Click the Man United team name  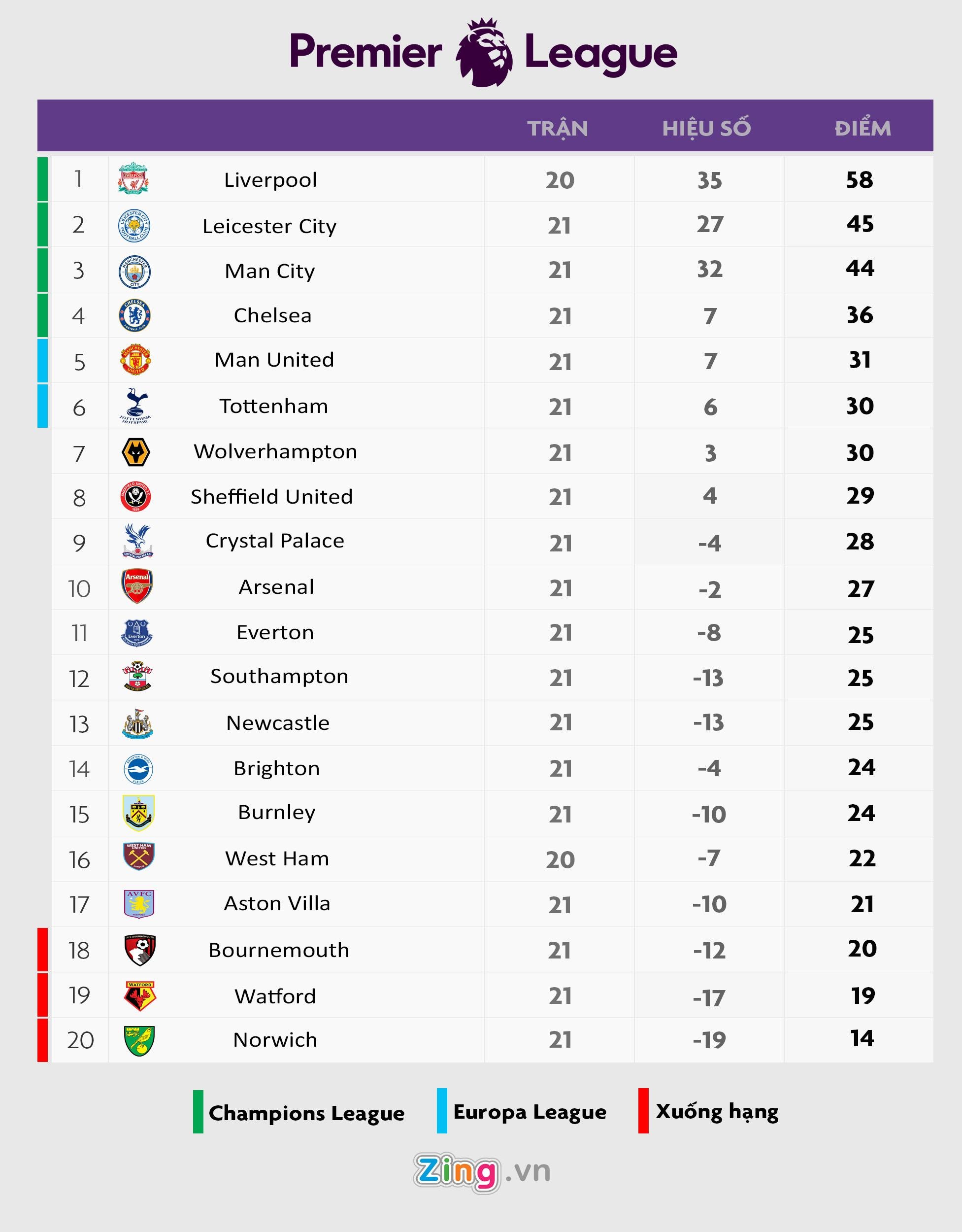(274, 360)
